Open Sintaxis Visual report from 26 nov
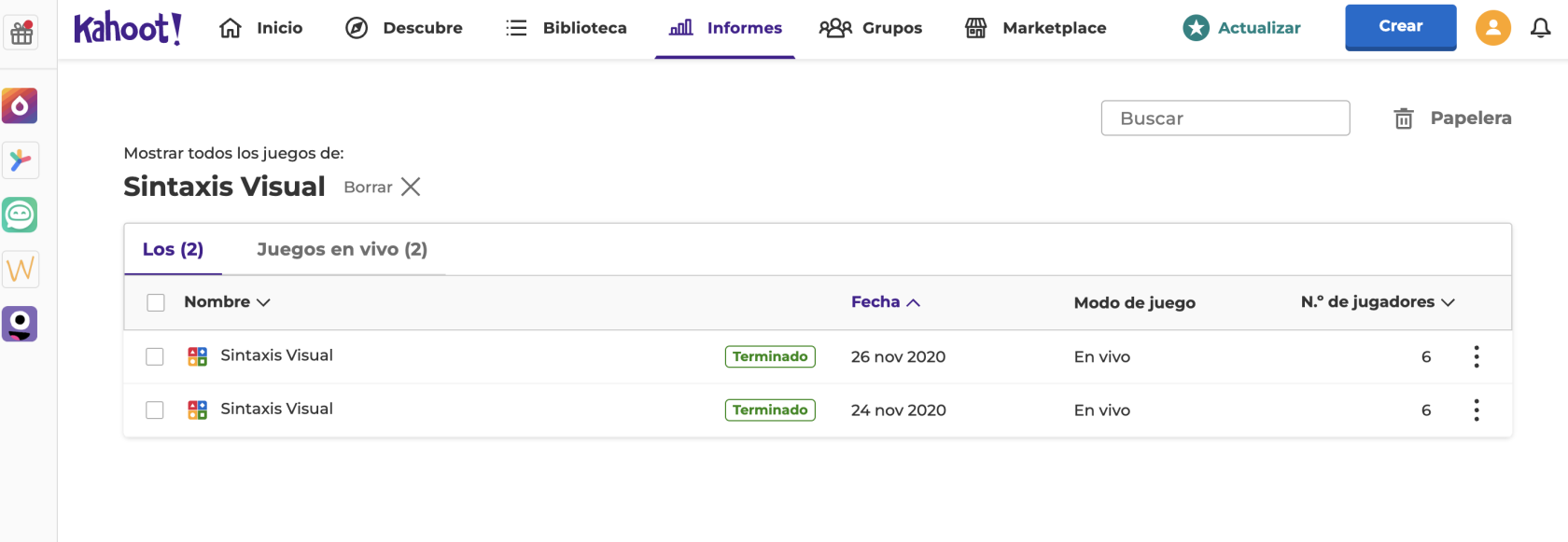 coord(276,355)
